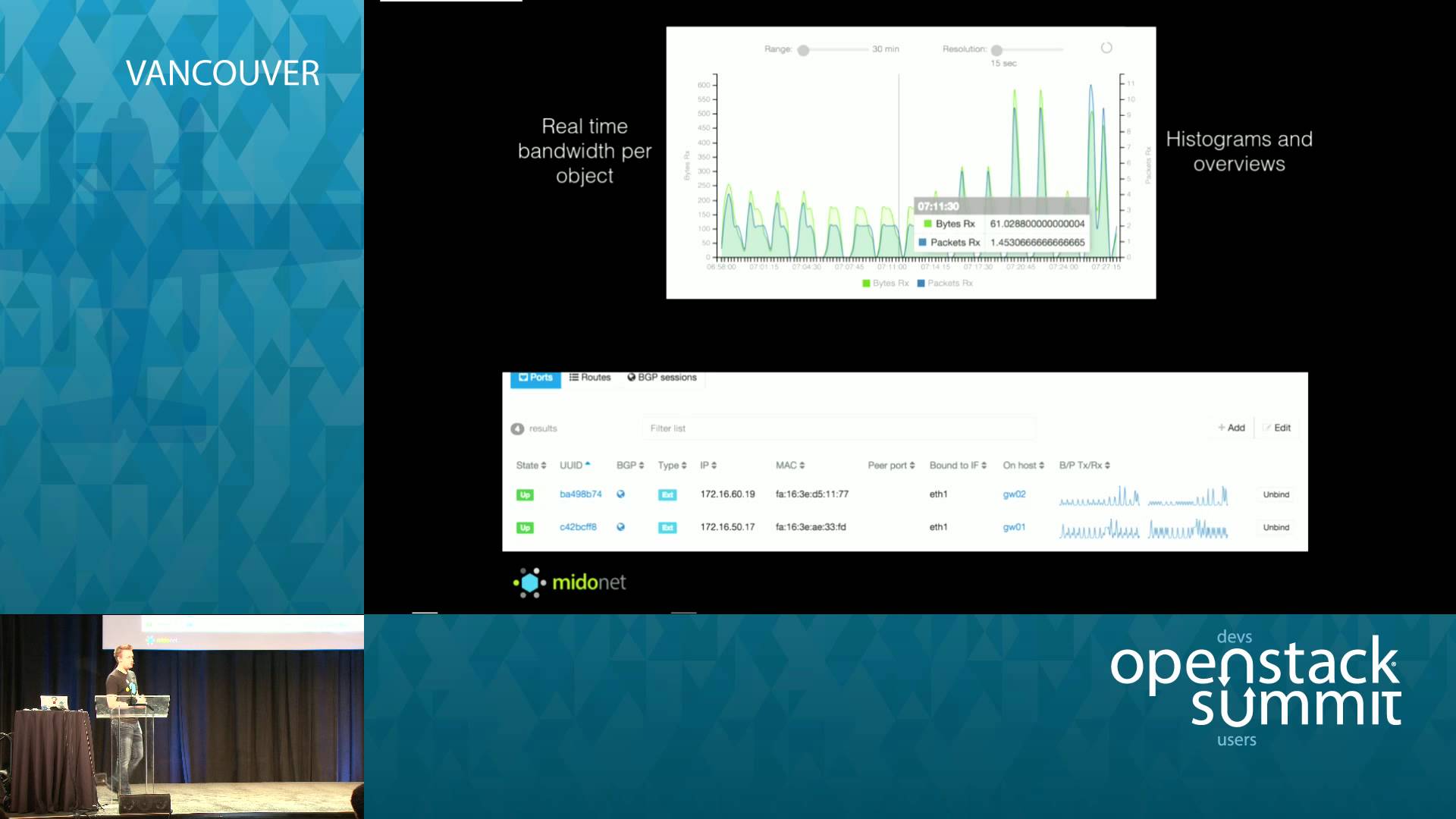The width and height of the screenshot is (1456, 819).
Task: Click the Up state indicator for port c42bcff8
Action: [x=524, y=527]
